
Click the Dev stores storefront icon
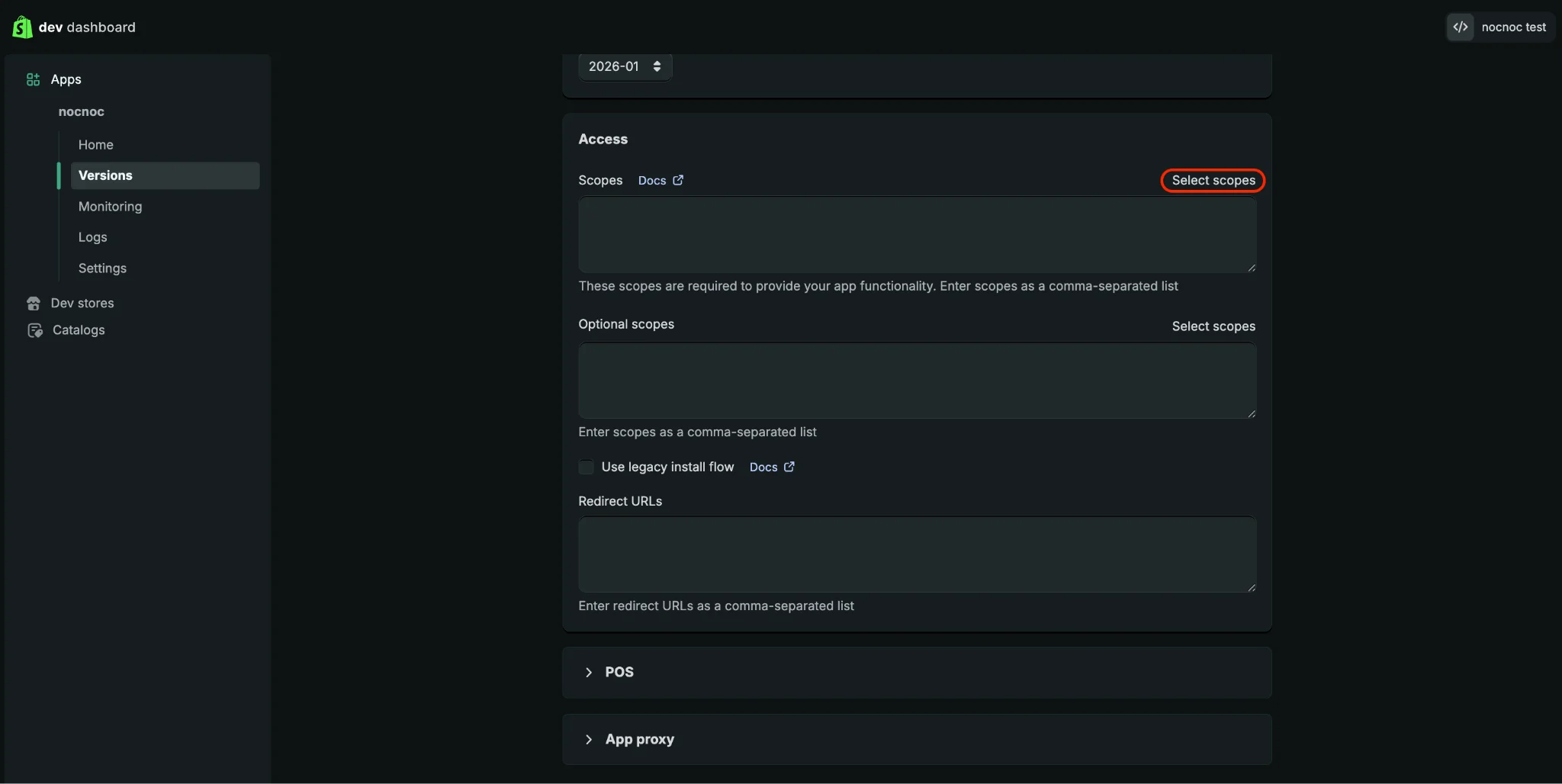tap(34, 304)
